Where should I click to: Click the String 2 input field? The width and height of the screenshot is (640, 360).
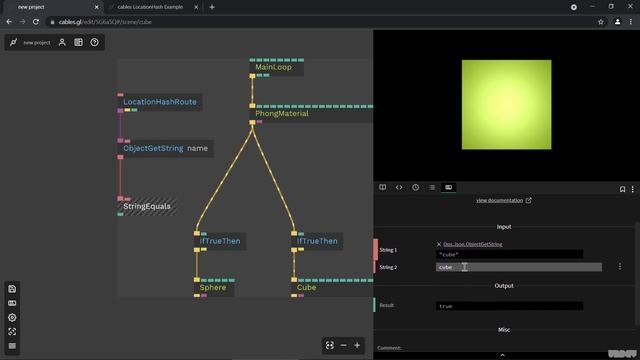click(519, 267)
